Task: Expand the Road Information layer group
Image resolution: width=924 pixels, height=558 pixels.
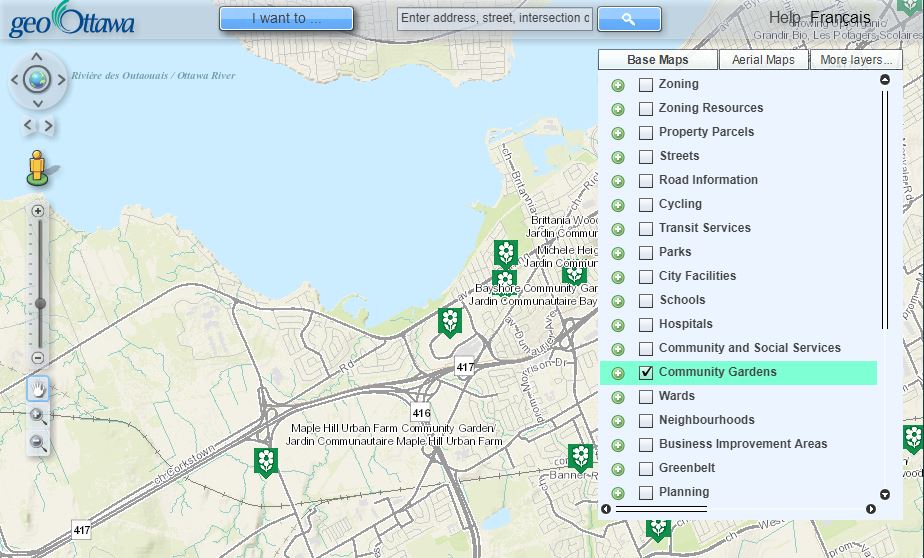Action: [618, 181]
